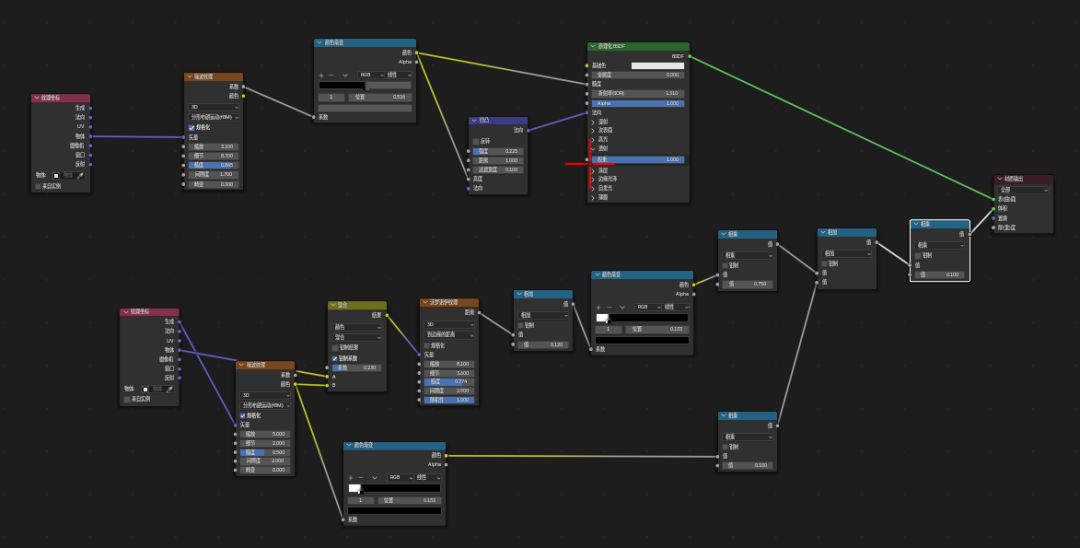
Task: Enable the Invert checkbox in the Bump node
Action: click(476, 141)
